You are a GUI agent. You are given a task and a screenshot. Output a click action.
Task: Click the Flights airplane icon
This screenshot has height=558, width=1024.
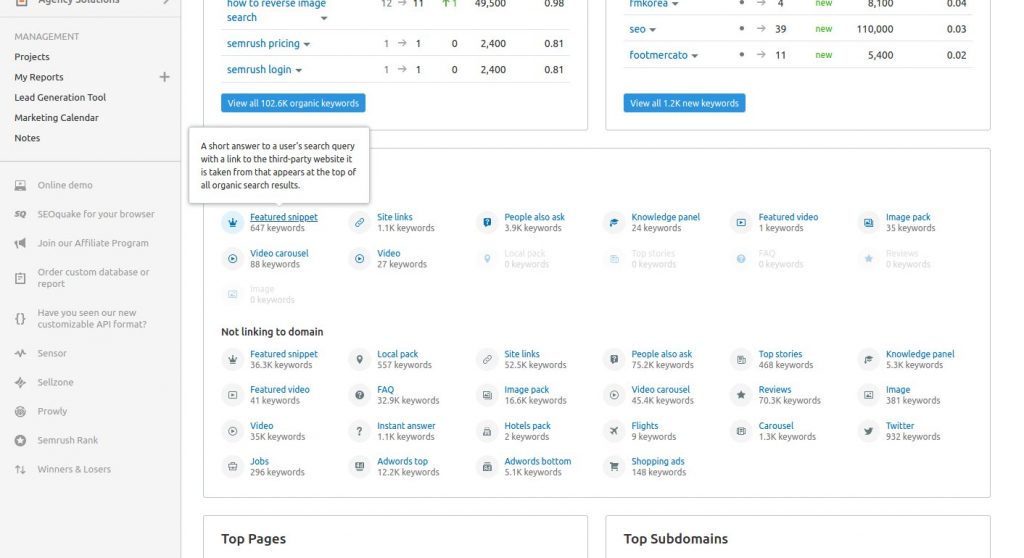tap(614, 431)
